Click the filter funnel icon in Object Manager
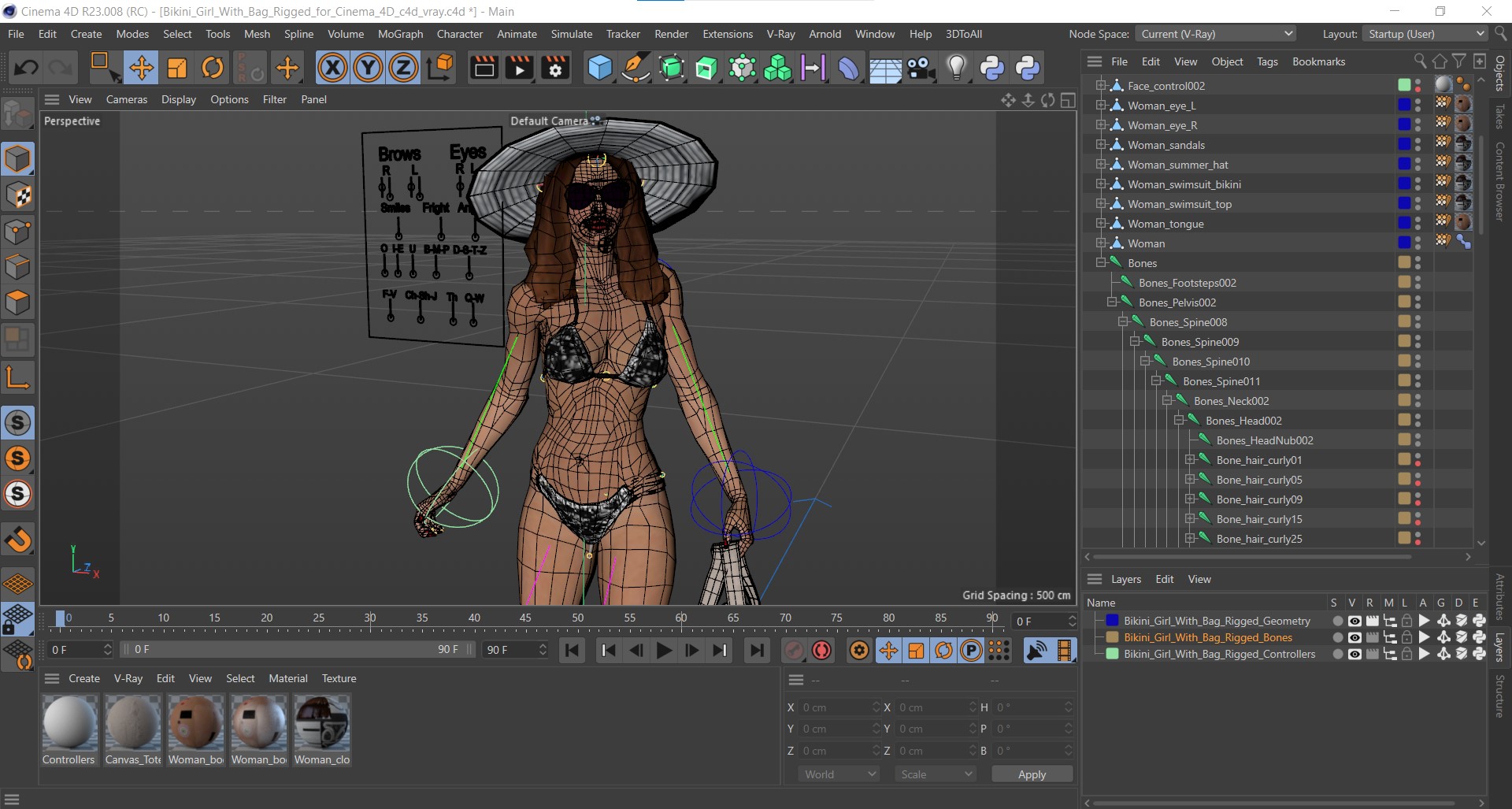Image resolution: width=1512 pixels, height=809 pixels. (x=1459, y=61)
